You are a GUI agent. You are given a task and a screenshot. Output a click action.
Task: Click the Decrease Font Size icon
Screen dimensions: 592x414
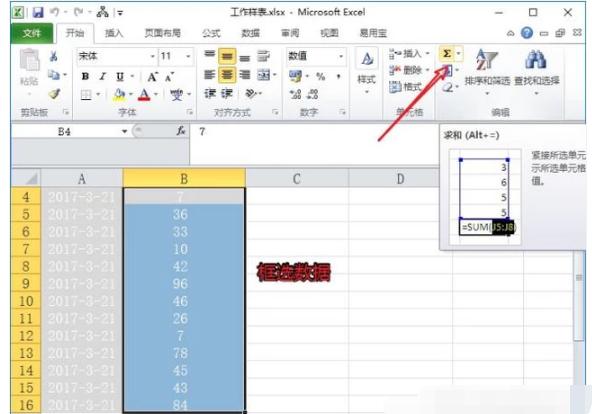tap(170, 77)
